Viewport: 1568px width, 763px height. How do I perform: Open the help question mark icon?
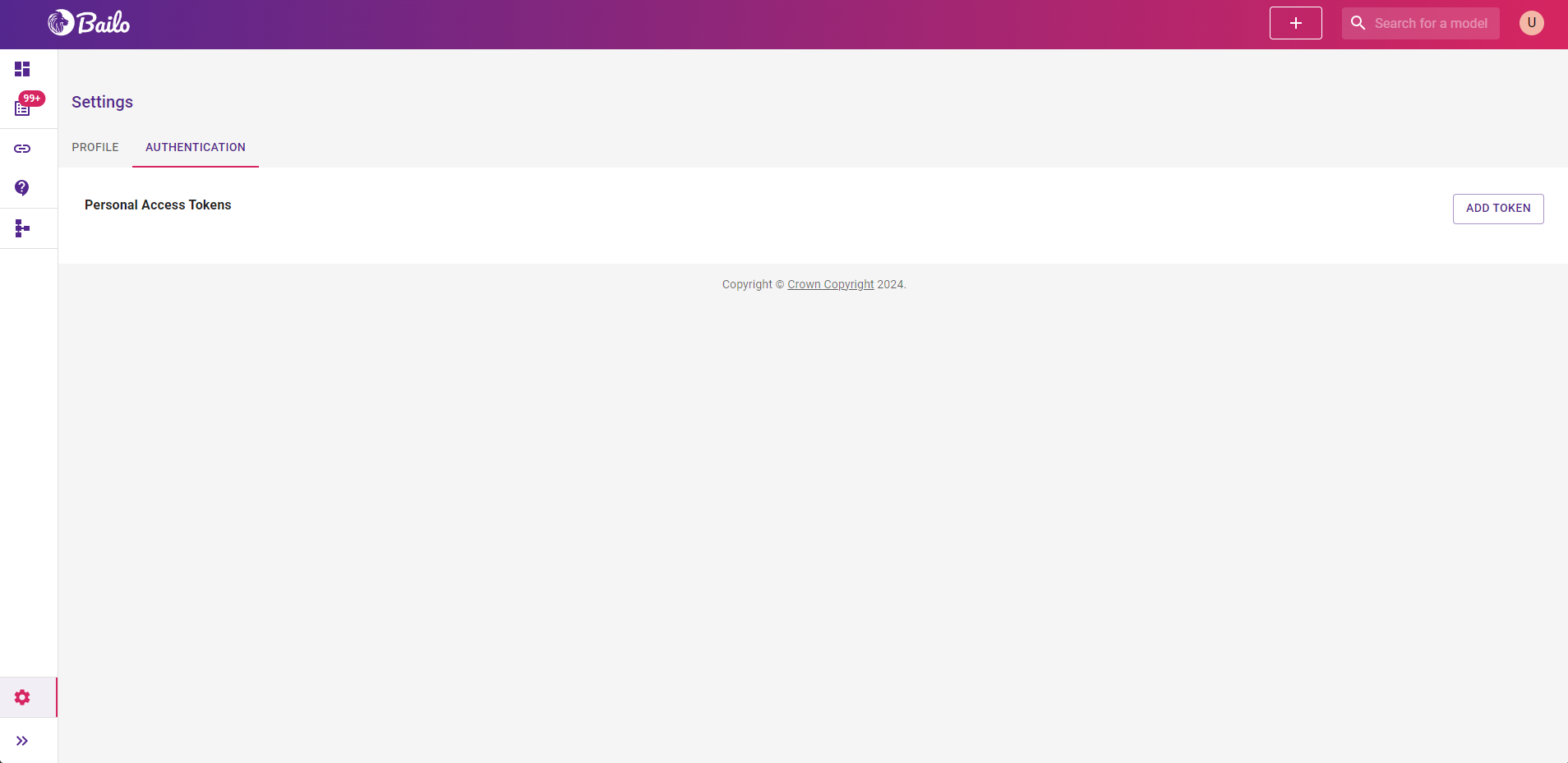coord(22,188)
